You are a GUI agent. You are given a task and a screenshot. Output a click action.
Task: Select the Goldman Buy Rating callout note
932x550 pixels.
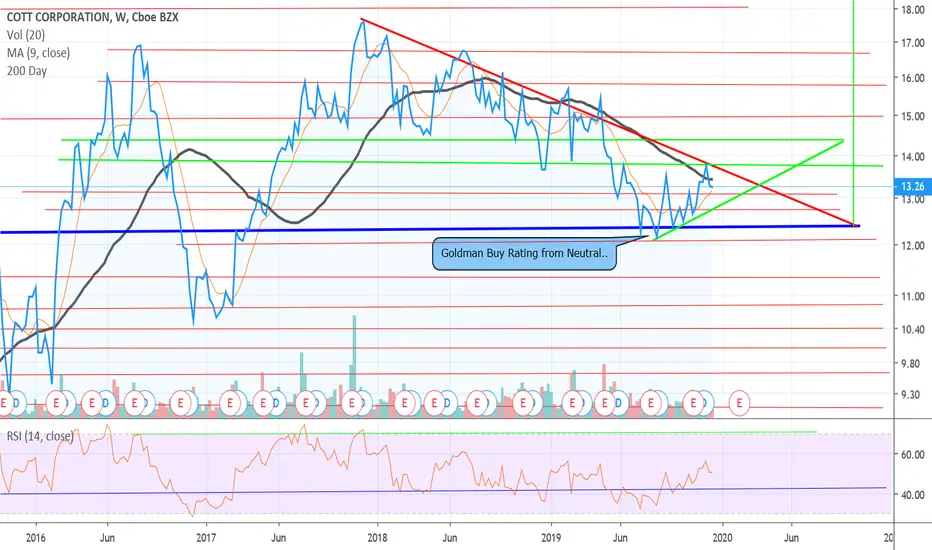pos(524,254)
